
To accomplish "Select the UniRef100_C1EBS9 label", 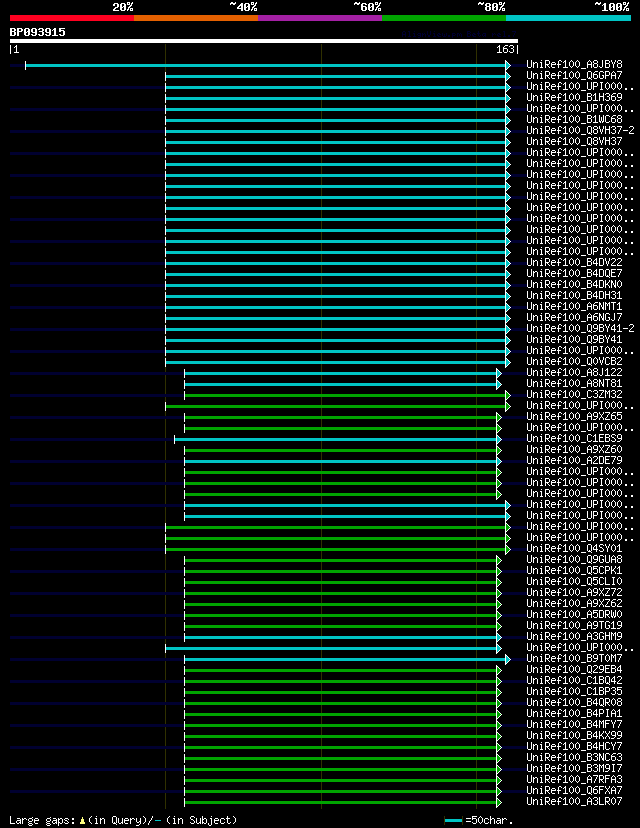I will coord(575,439).
